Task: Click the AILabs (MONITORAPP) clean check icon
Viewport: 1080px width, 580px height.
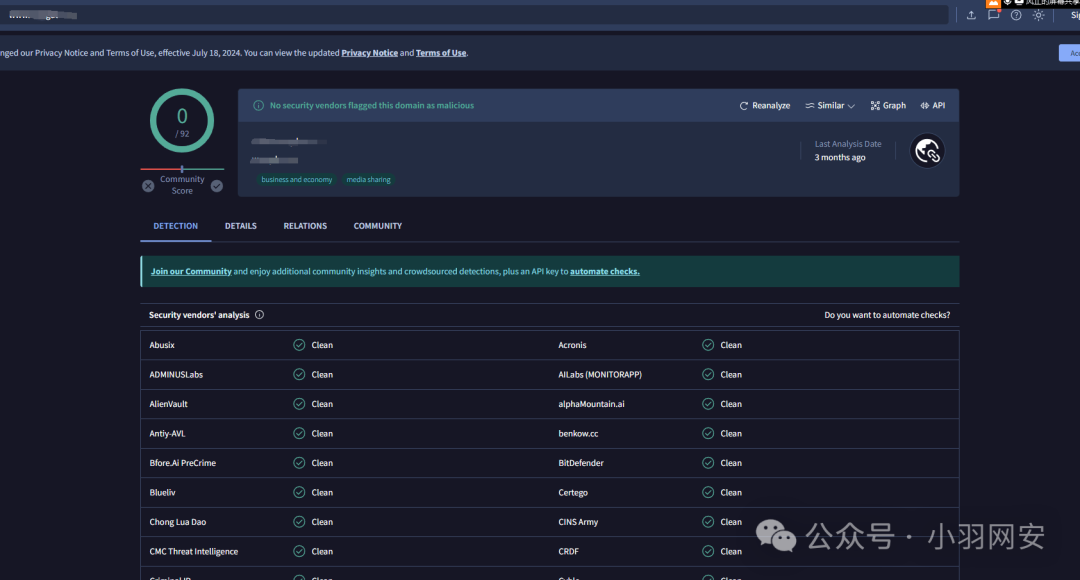Action: point(708,374)
